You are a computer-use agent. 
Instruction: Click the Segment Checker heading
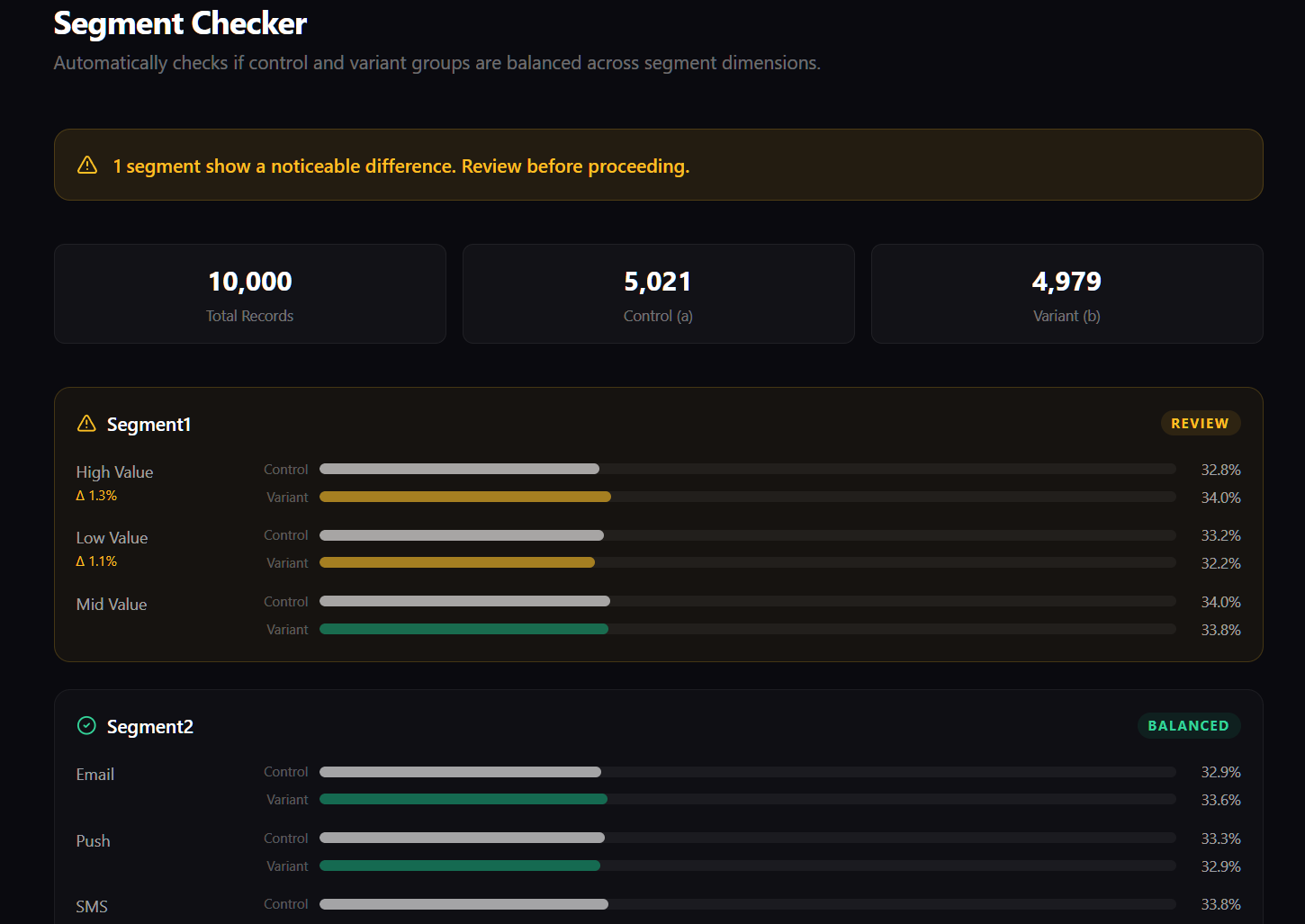(180, 23)
